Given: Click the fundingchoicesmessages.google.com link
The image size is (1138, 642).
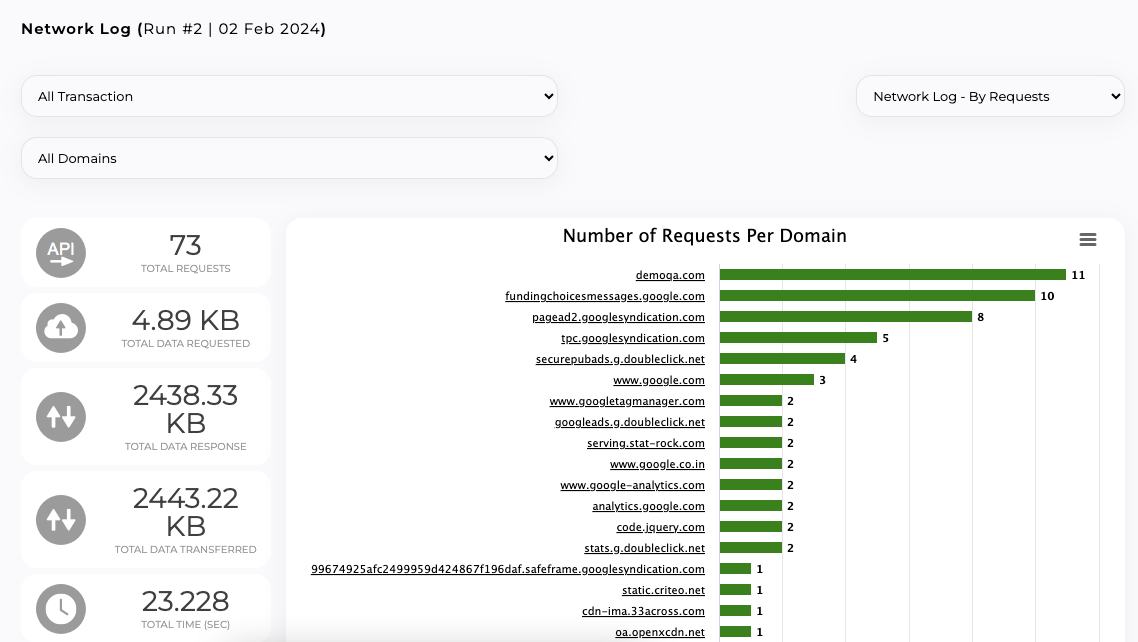Looking at the screenshot, I should pos(605,296).
